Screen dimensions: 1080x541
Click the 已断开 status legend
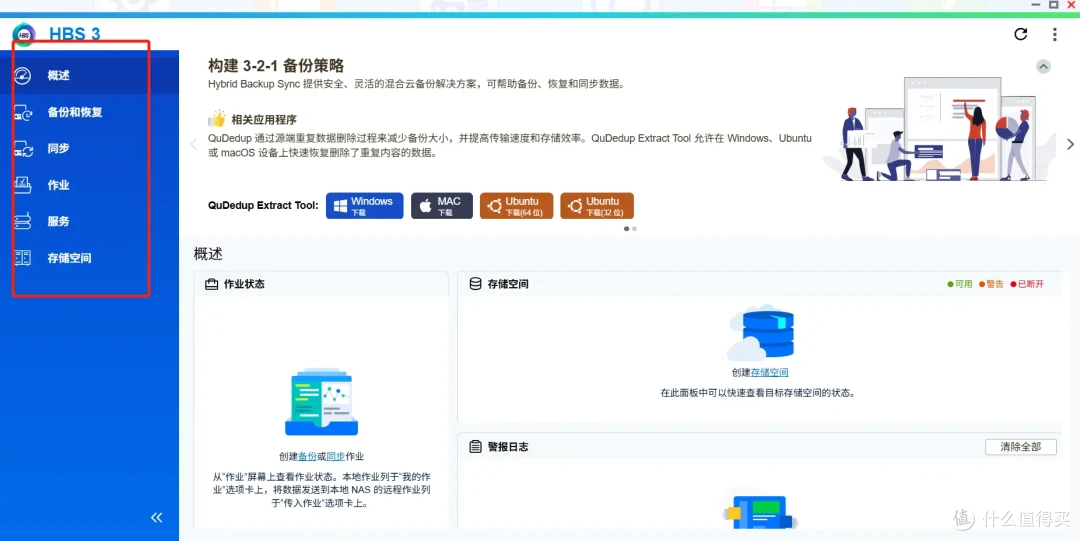(x=1027, y=284)
